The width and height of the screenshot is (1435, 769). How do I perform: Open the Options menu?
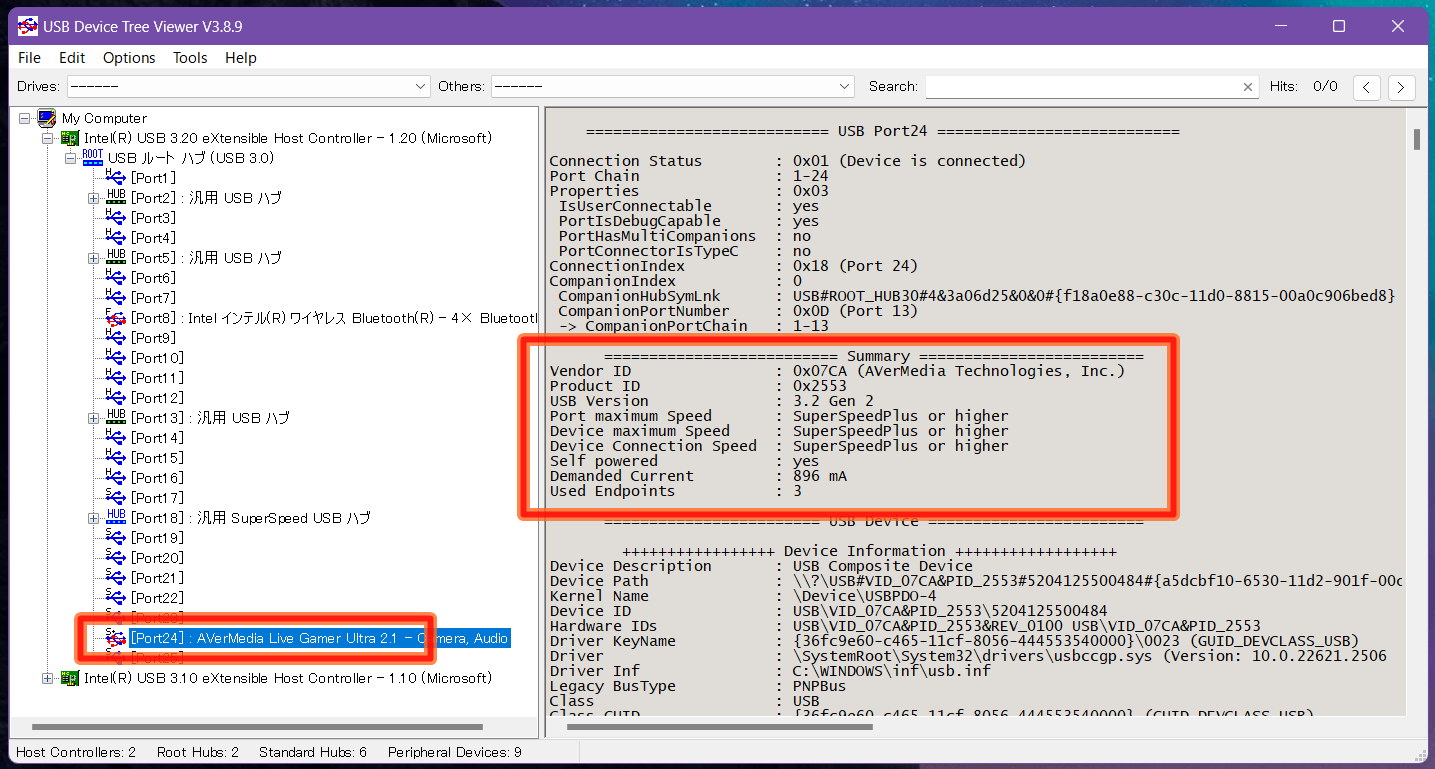point(129,58)
